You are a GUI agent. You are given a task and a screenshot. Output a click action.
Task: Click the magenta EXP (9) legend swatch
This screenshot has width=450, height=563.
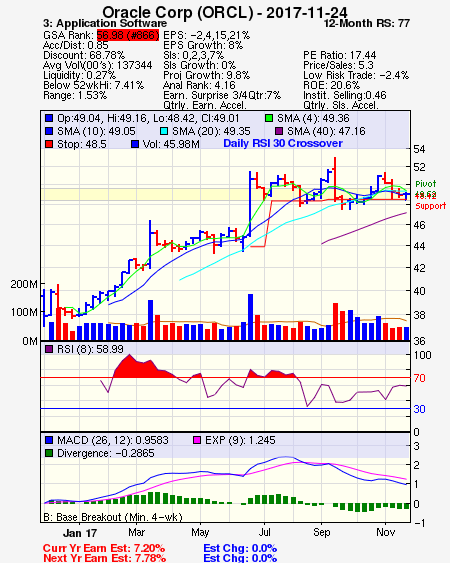[197, 440]
